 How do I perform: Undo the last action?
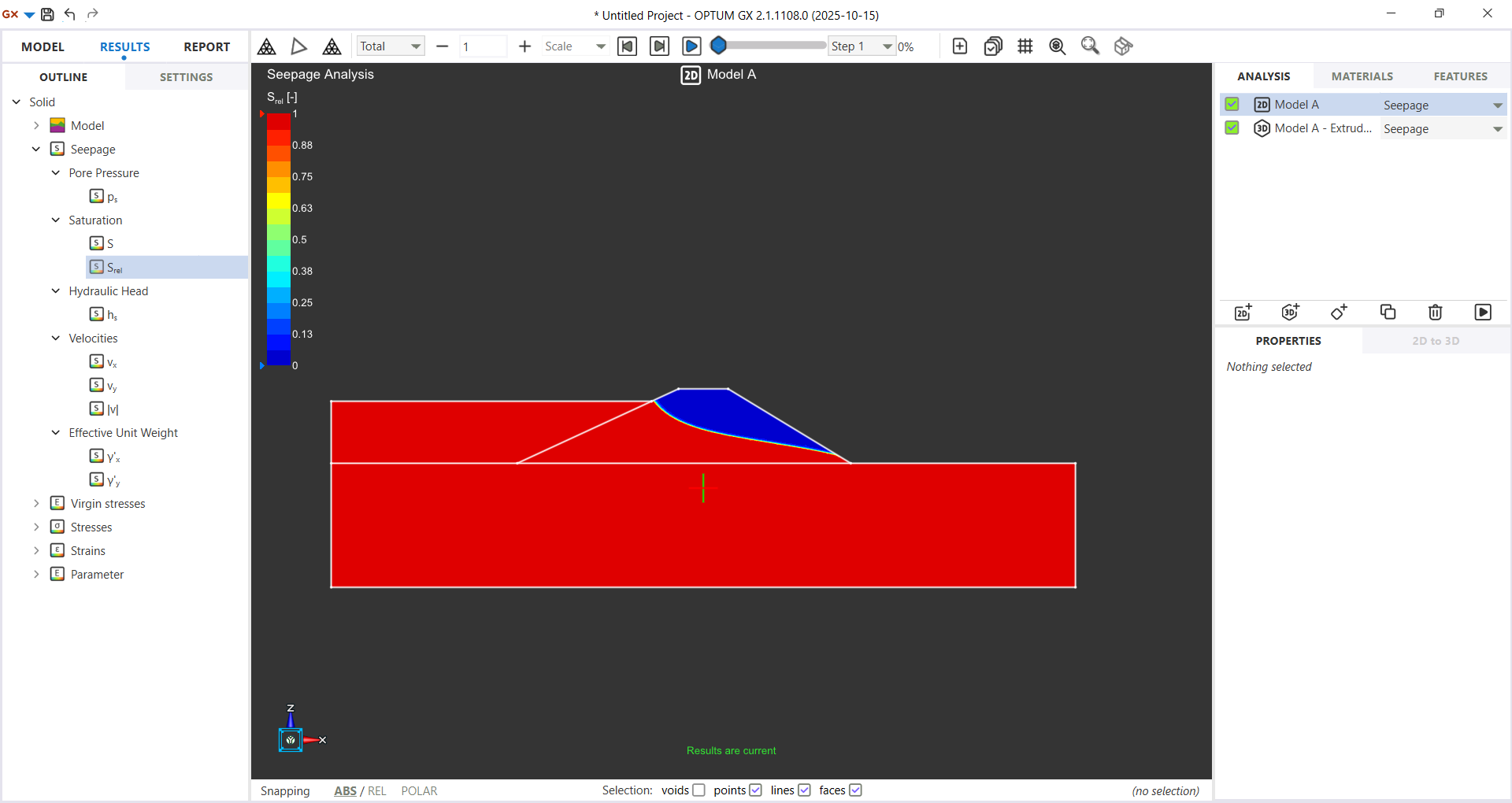tap(70, 14)
